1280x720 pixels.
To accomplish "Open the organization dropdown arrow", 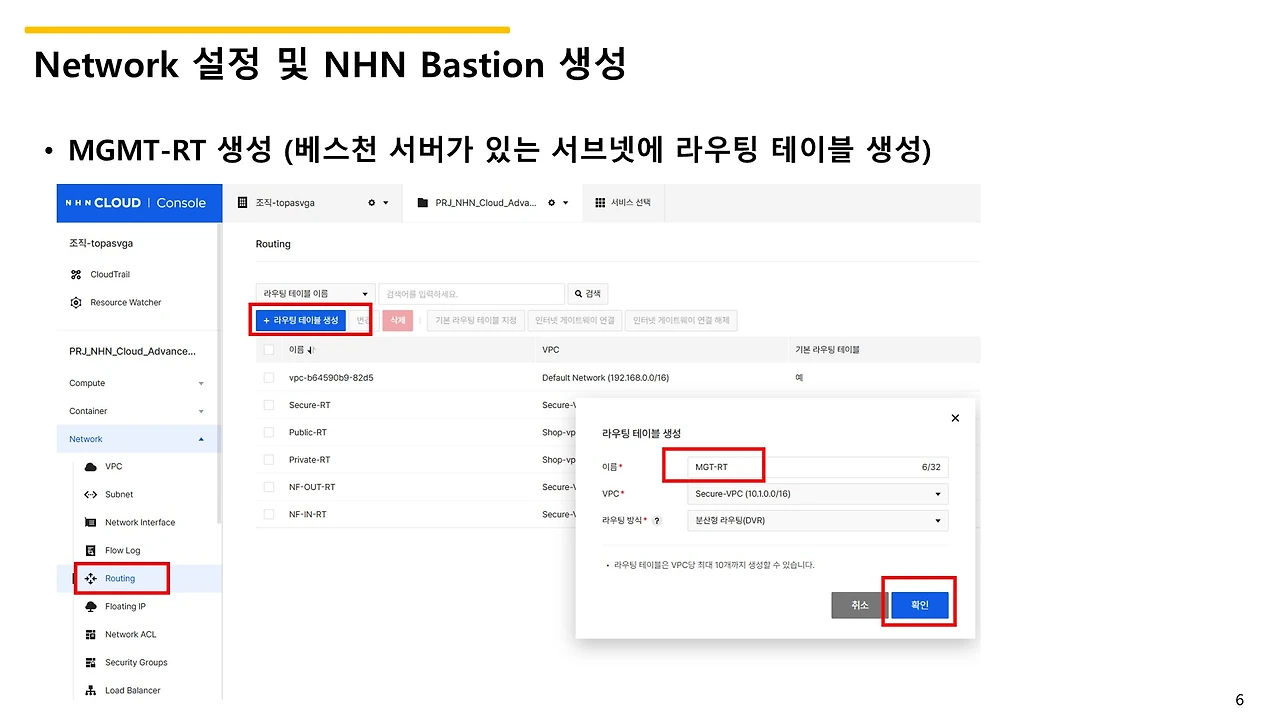I will (x=386, y=203).
